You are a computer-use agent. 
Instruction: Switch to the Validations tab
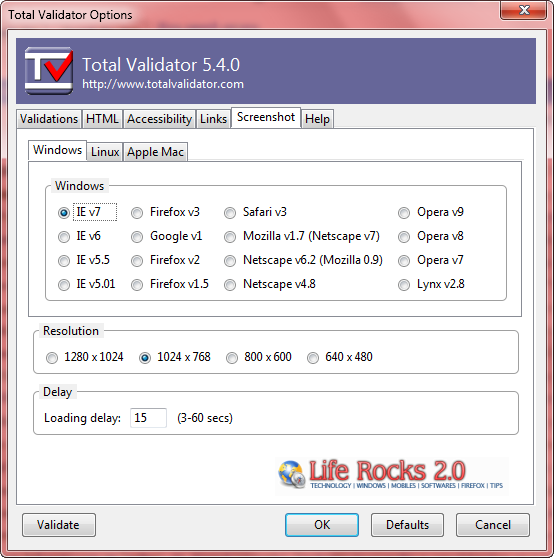(x=49, y=119)
